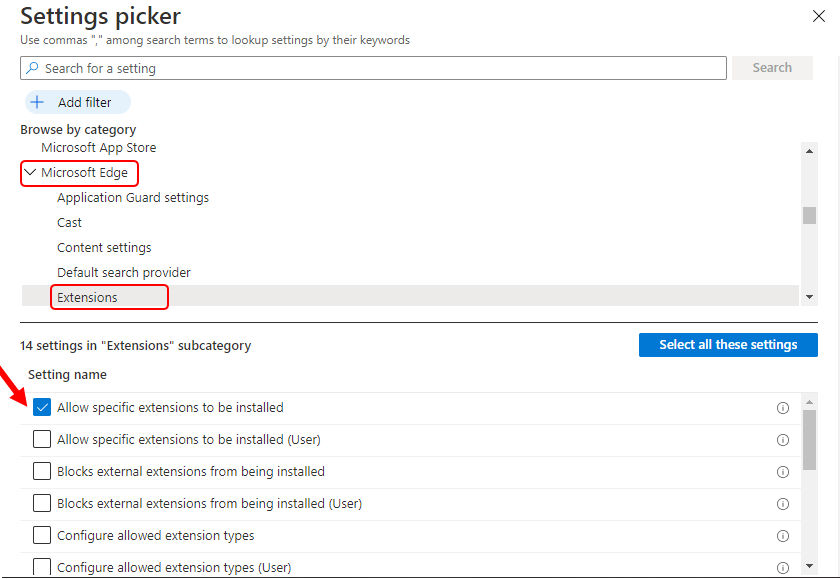This screenshot has width=840, height=579.
Task: Check Blocks external extensions from being installed (User)
Action: (x=42, y=503)
